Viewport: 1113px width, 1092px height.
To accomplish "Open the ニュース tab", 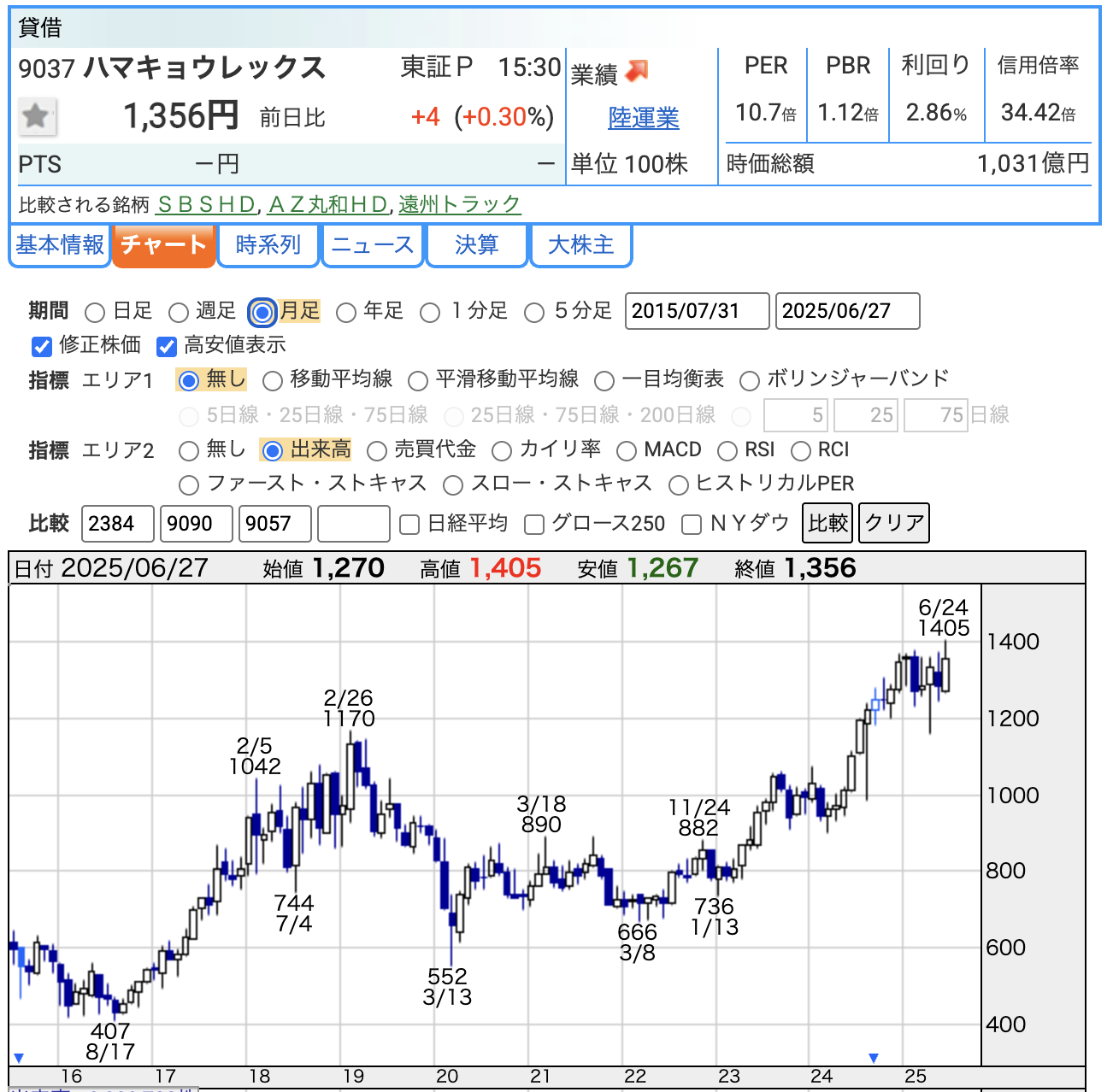I will (373, 246).
